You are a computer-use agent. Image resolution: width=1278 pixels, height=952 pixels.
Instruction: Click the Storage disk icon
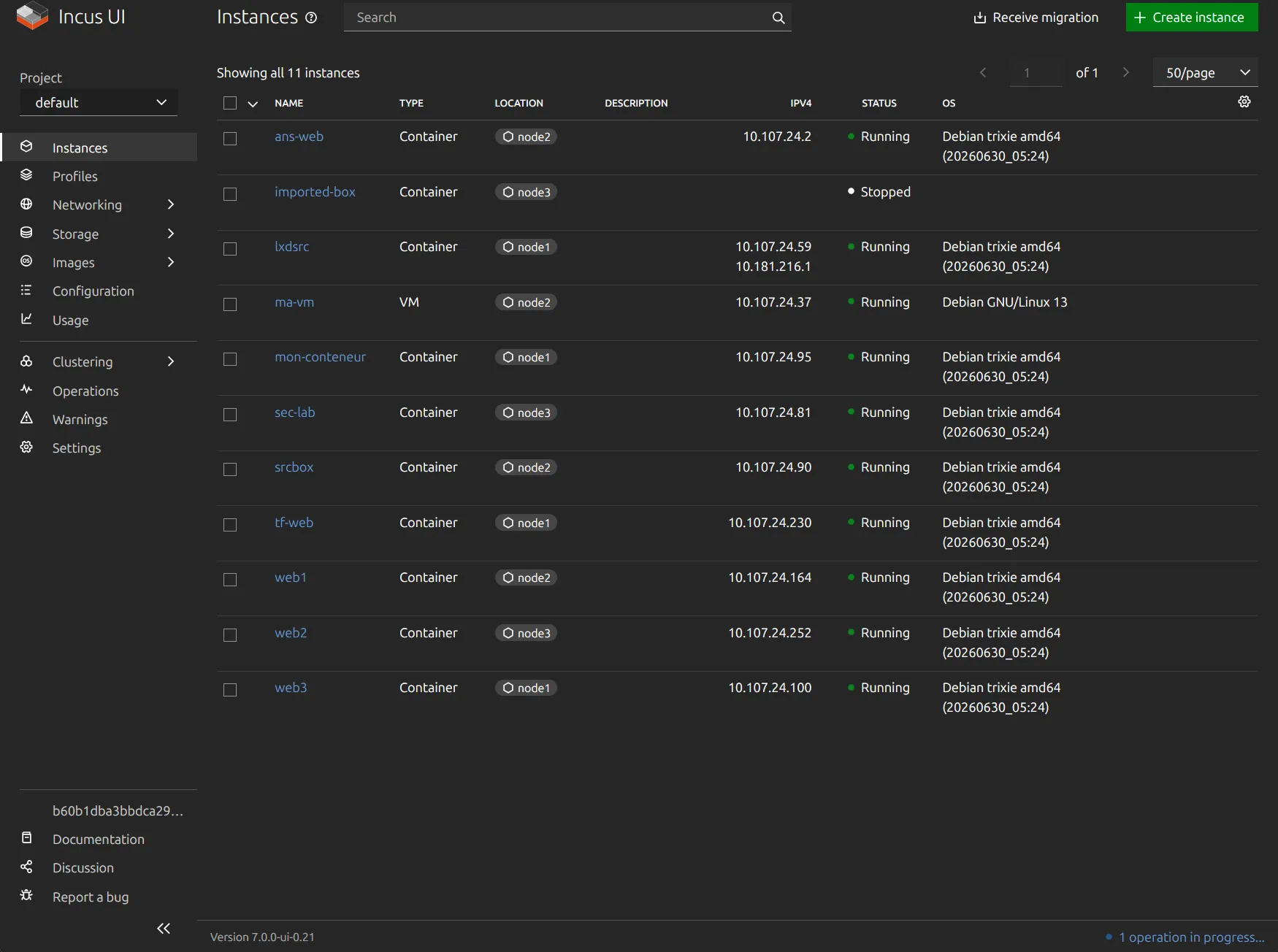click(26, 232)
